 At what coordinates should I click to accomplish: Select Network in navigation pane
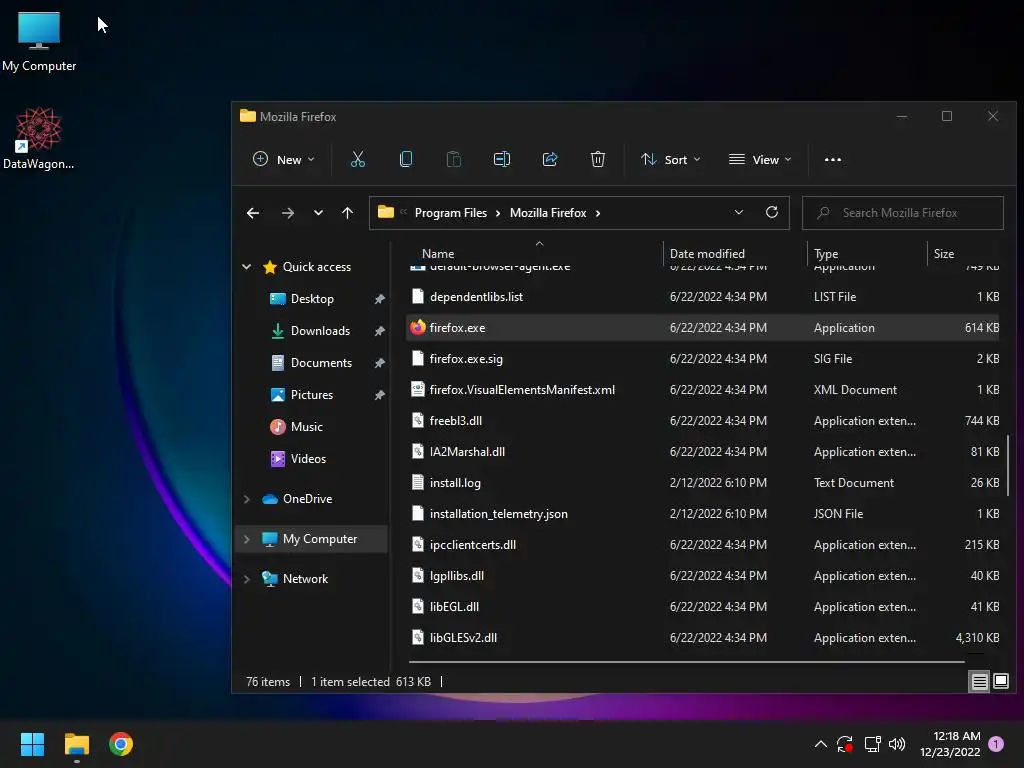tap(305, 579)
